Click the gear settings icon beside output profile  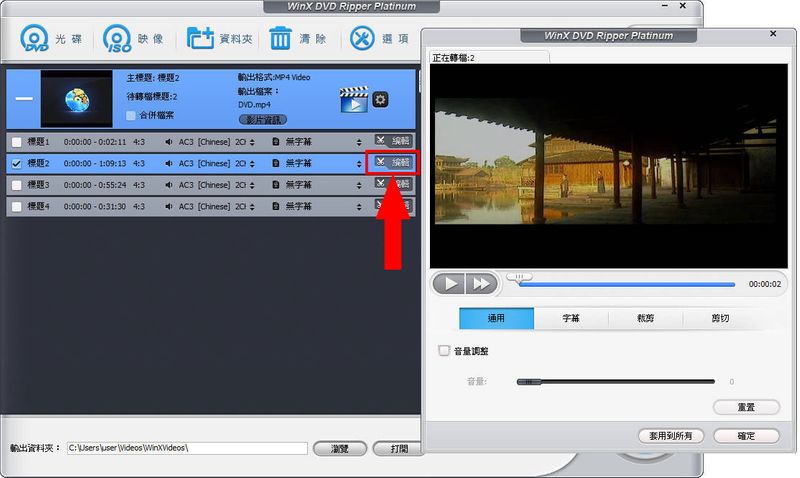point(380,99)
